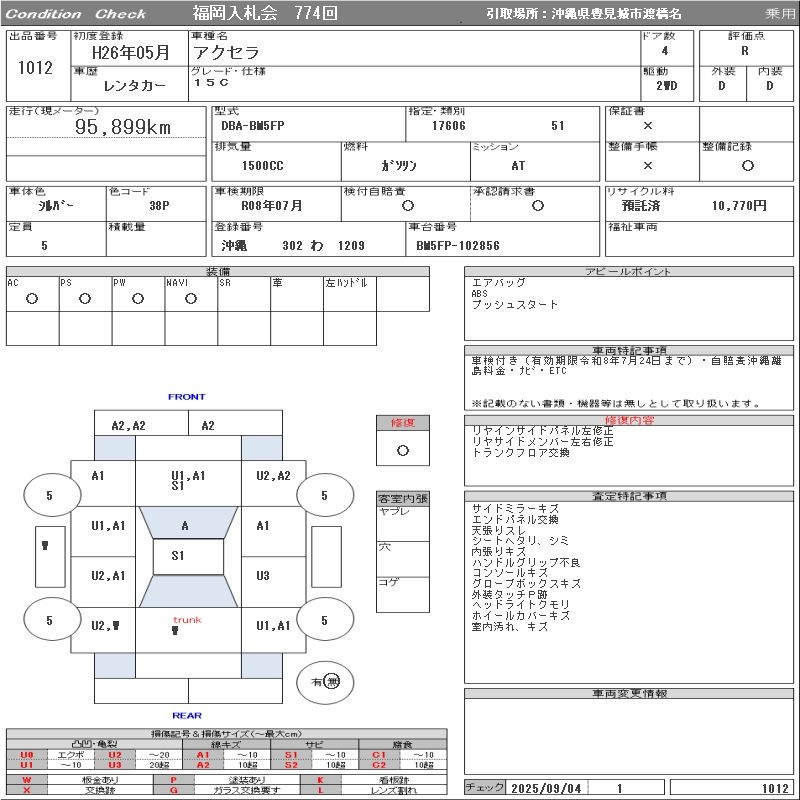Click the lot number 1012 field
This screenshot has width=800, height=800.
click(35, 67)
